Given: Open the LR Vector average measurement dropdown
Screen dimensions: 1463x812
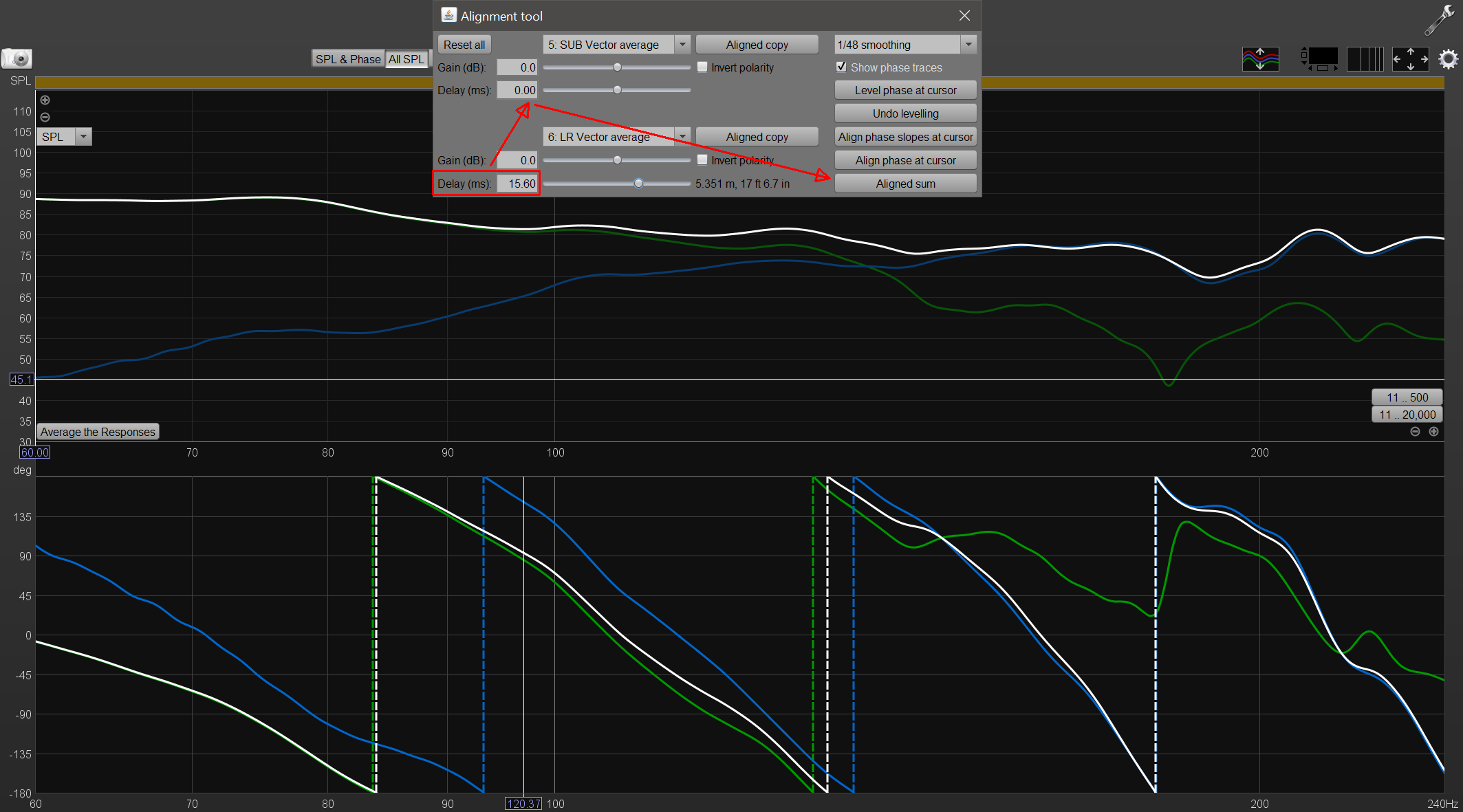Looking at the screenshot, I should [682, 137].
